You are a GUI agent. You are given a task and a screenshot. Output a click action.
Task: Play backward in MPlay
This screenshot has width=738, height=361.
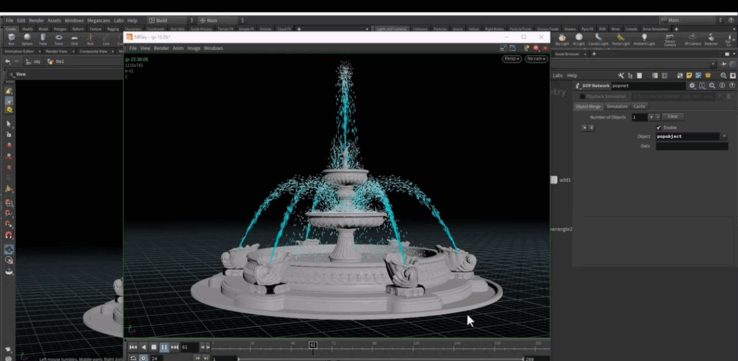pyautogui.click(x=144, y=347)
